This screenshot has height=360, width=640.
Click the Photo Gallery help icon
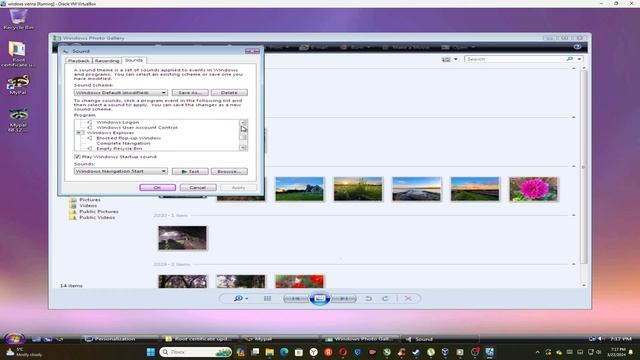tap(577, 47)
